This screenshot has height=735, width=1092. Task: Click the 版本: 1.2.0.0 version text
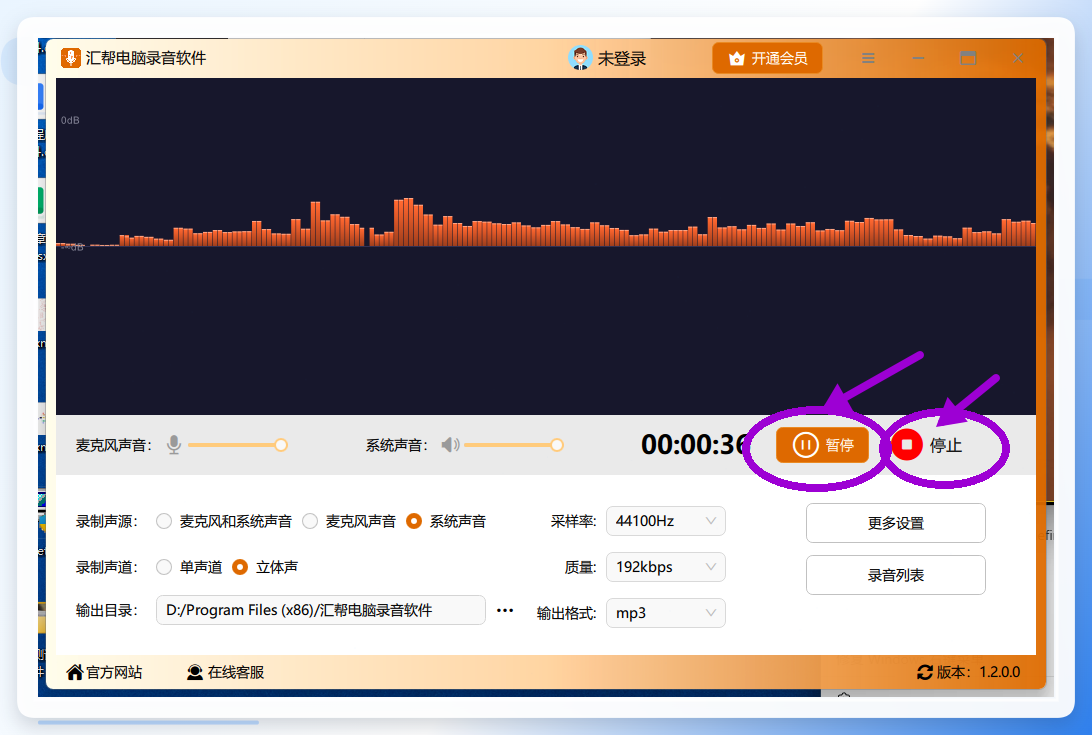978,672
